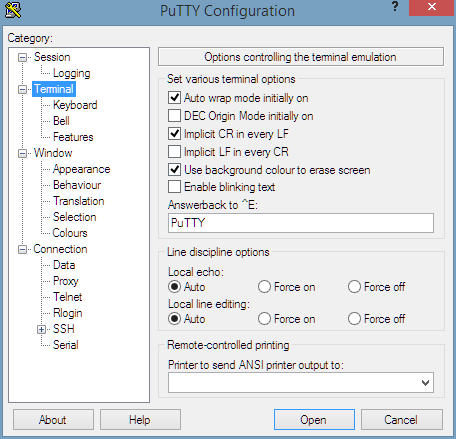Collapse the Connection tree node
456x439 pixels.
(22, 249)
